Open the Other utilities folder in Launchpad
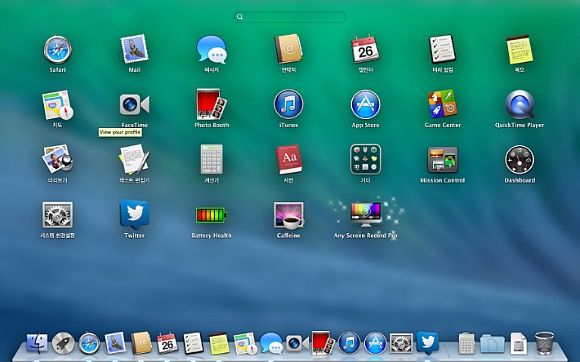The width and height of the screenshot is (580, 362). pyautogui.click(x=365, y=159)
